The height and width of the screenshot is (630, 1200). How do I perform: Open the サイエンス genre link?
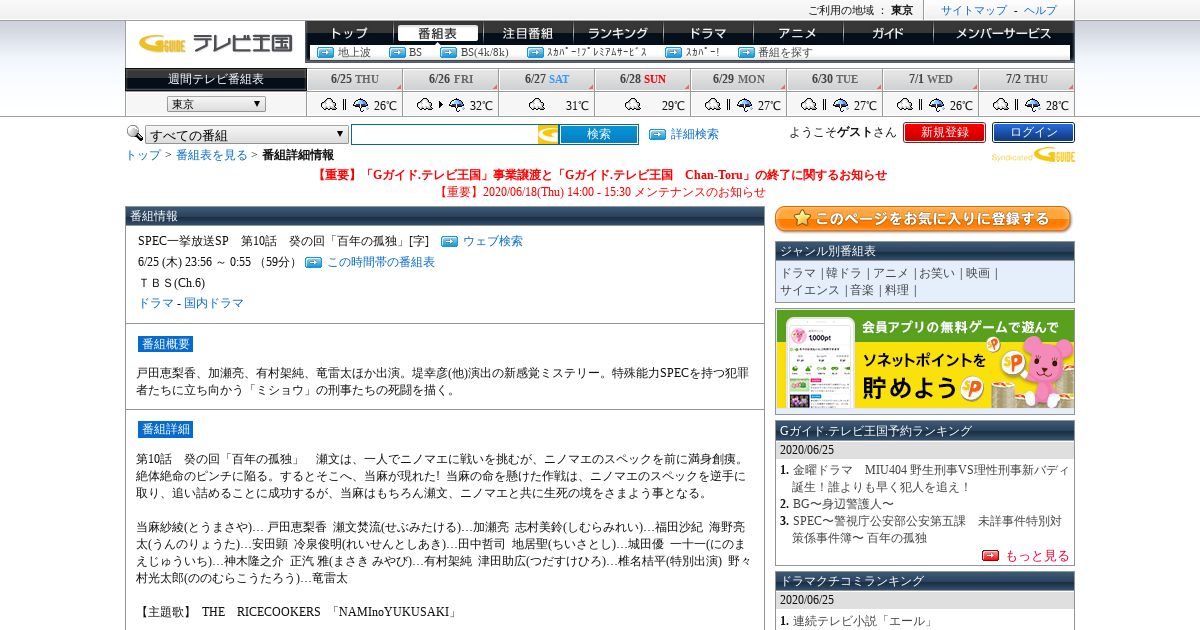click(810, 290)
